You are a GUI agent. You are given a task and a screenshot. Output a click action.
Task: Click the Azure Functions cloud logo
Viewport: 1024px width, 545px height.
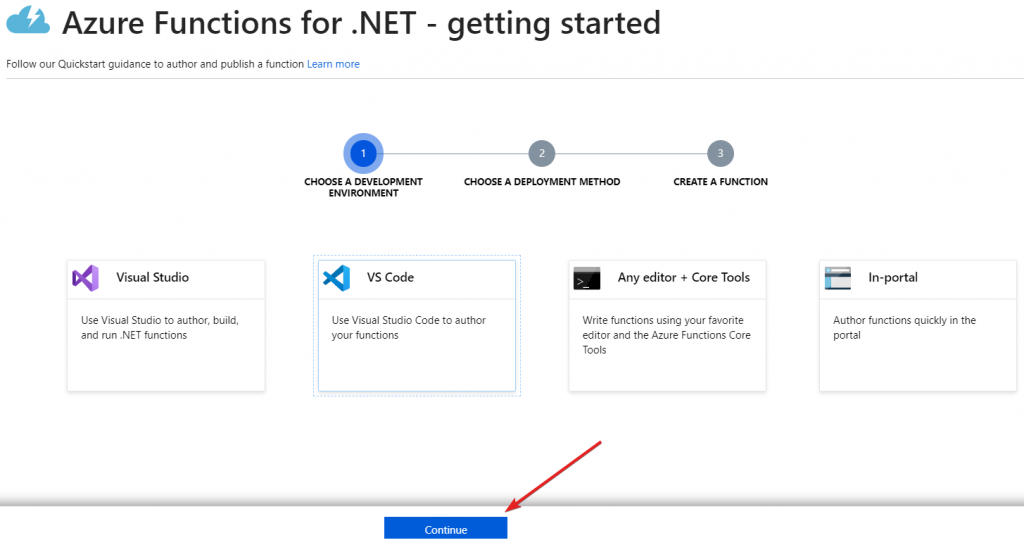[x=28, y=20]
